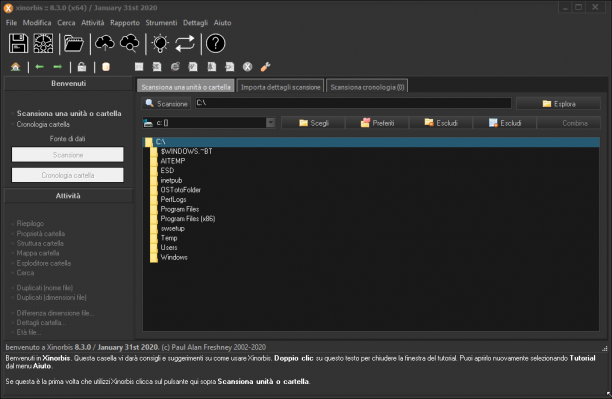Click the cloud search icon
The height and width of the screenshot is (399, 612).
coord(130,43)
